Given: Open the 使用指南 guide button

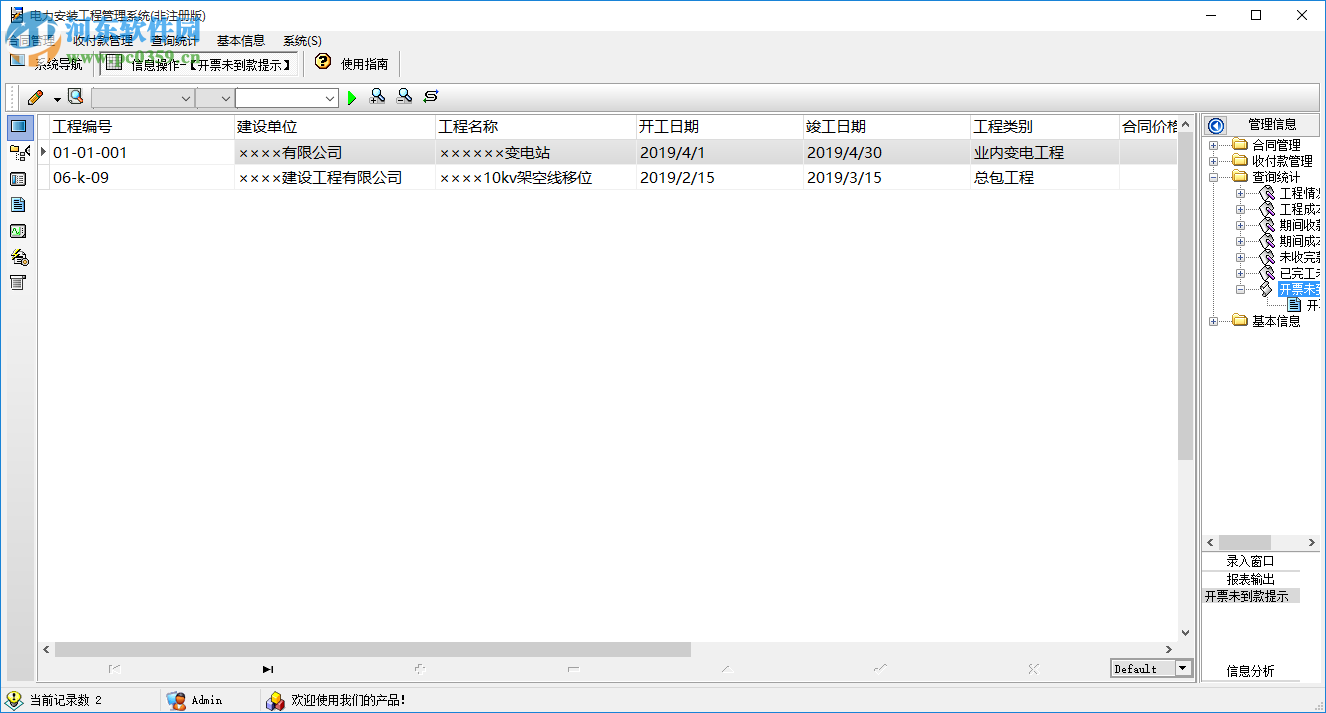Looking at the screenshot, I should pos(352,64).
